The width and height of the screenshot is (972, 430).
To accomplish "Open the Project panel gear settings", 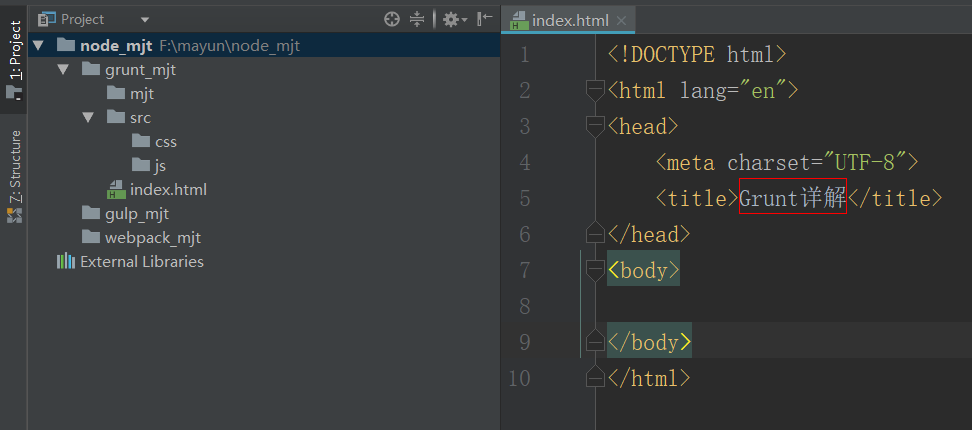I will pos(451,19).
